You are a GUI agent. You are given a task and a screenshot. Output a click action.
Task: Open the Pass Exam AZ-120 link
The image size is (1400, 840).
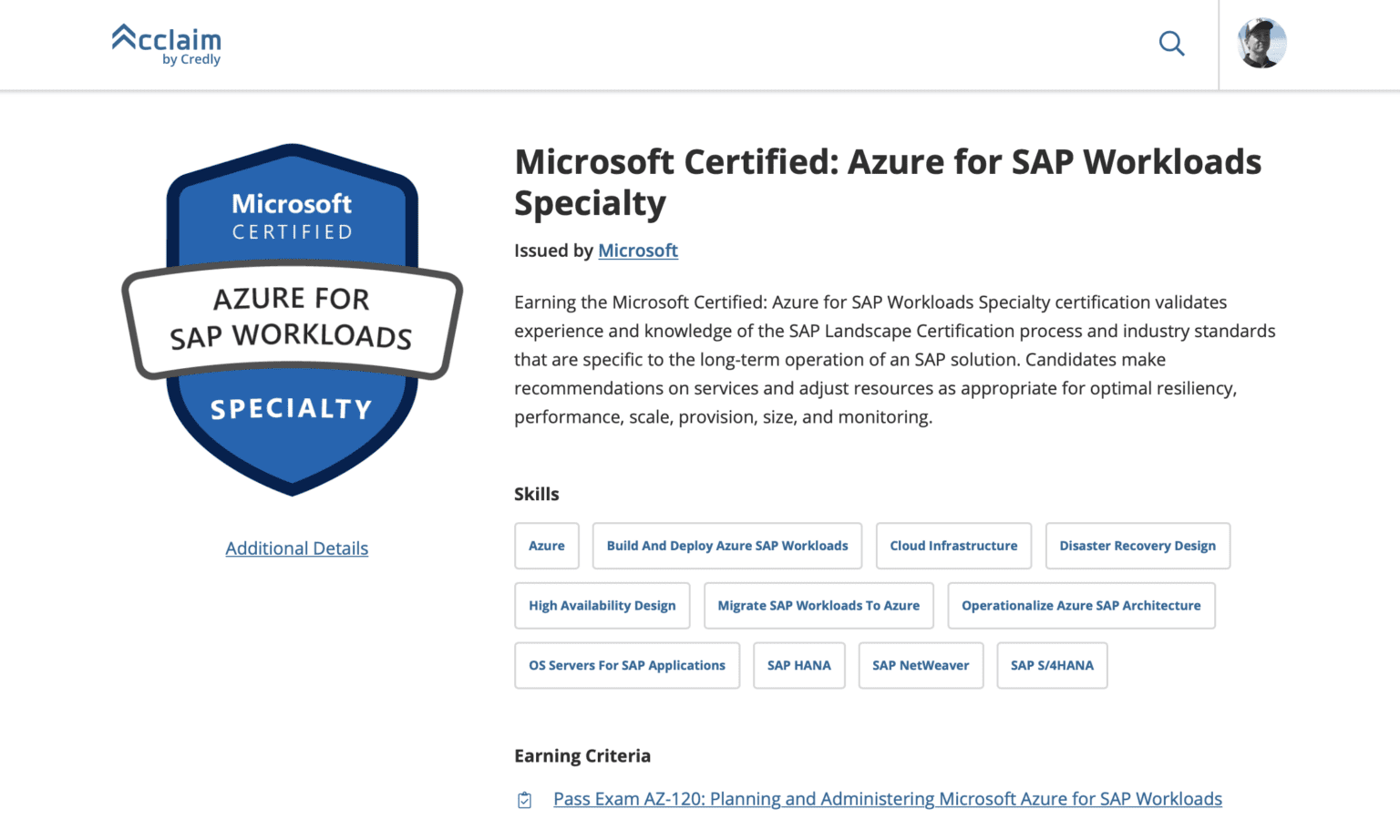887,799
